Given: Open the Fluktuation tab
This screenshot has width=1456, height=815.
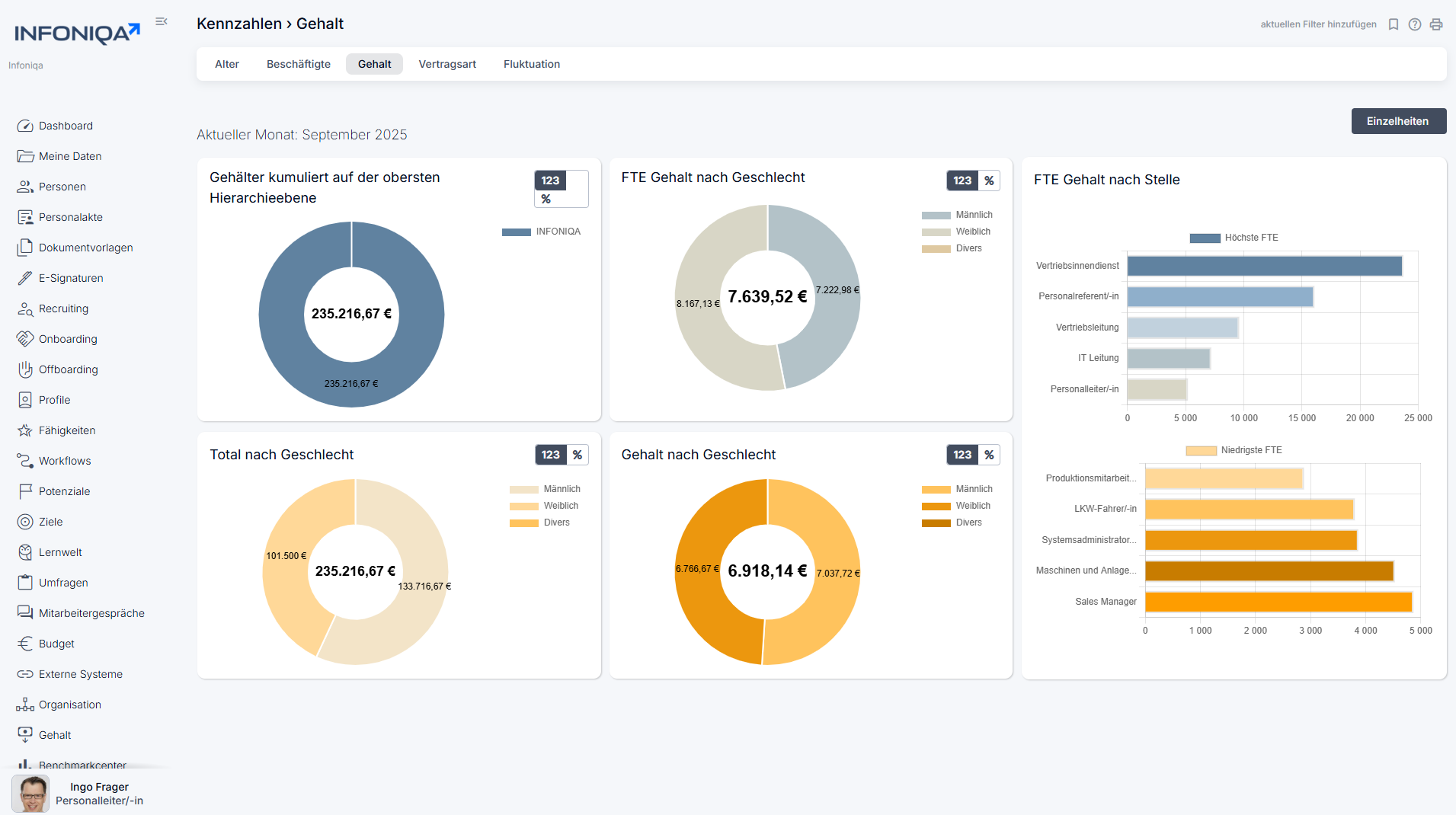Looking at the screenshot, I should click(x=532, y=64).
